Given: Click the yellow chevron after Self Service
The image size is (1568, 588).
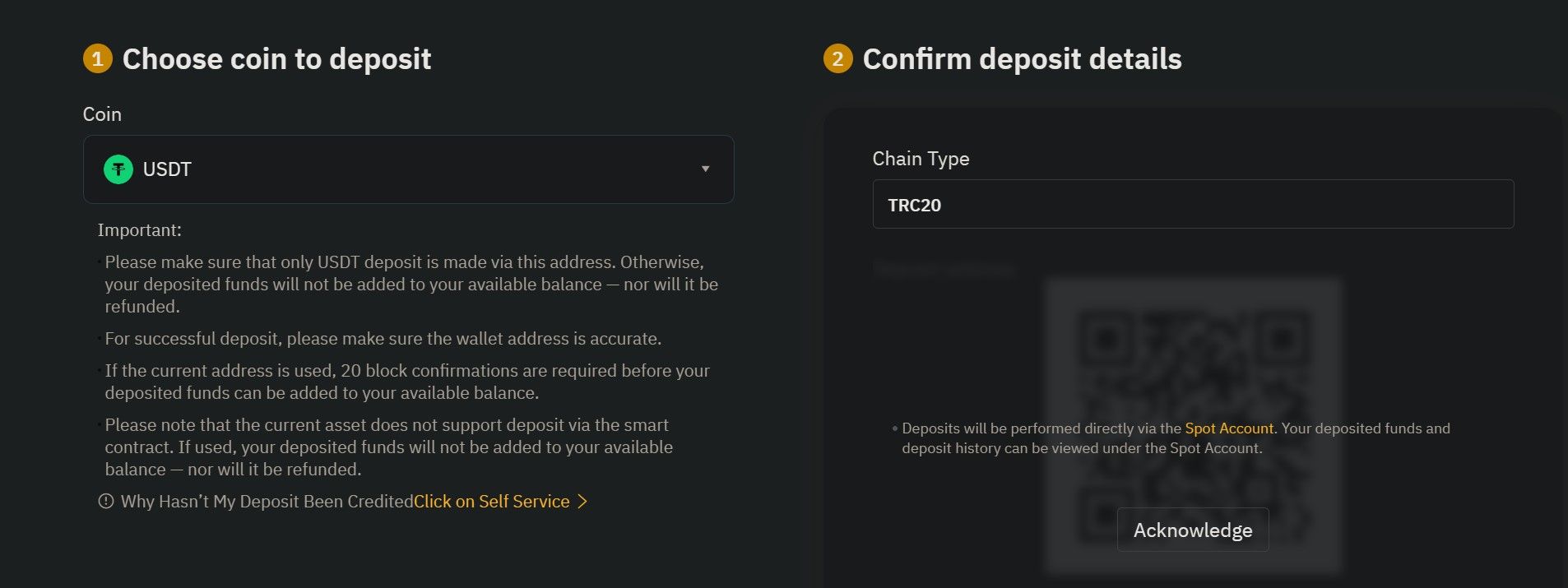Looking at the screenshot, I should [x=582, y=501].
